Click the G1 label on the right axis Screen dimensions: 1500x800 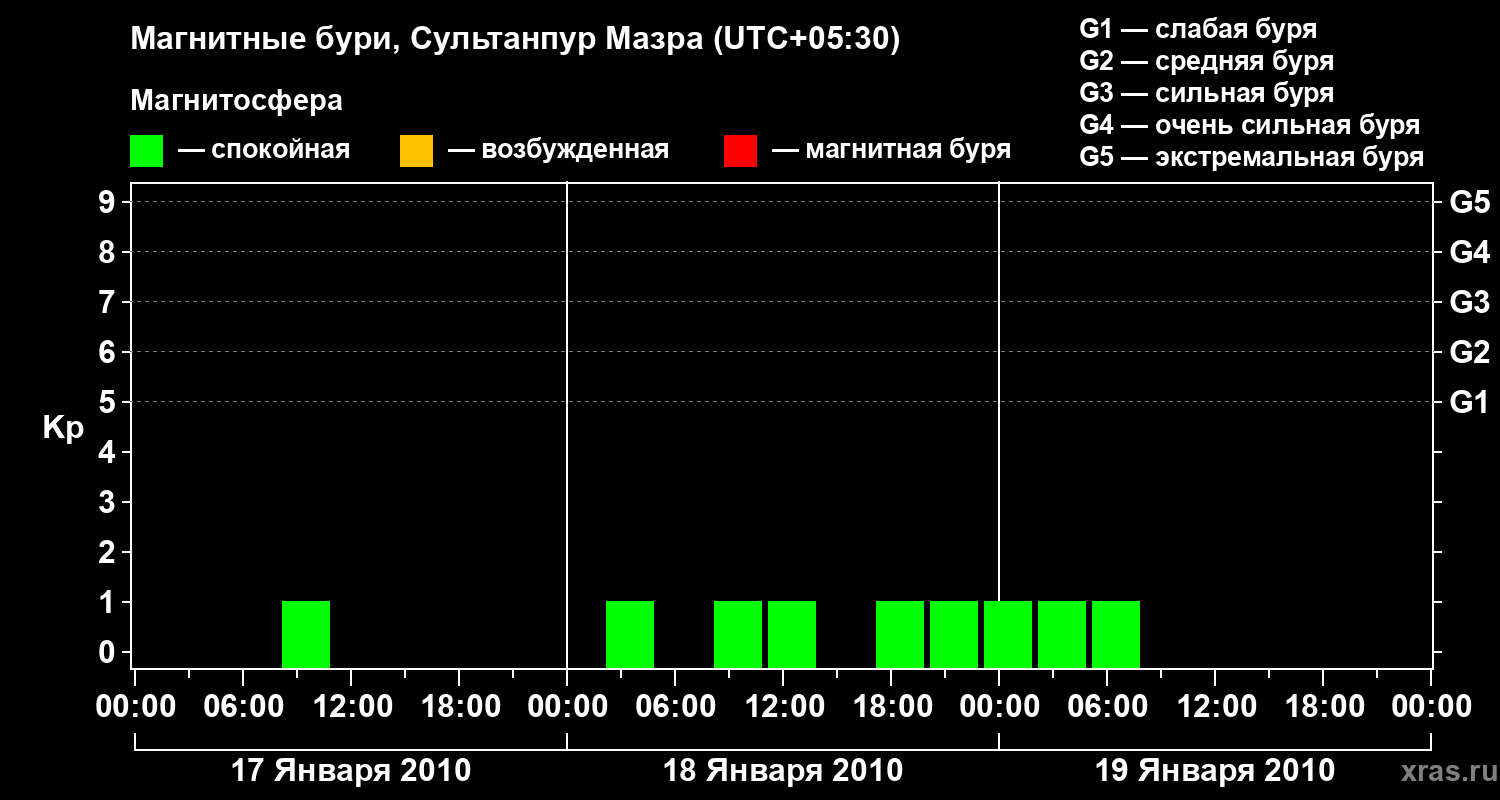coord(1469,403)
